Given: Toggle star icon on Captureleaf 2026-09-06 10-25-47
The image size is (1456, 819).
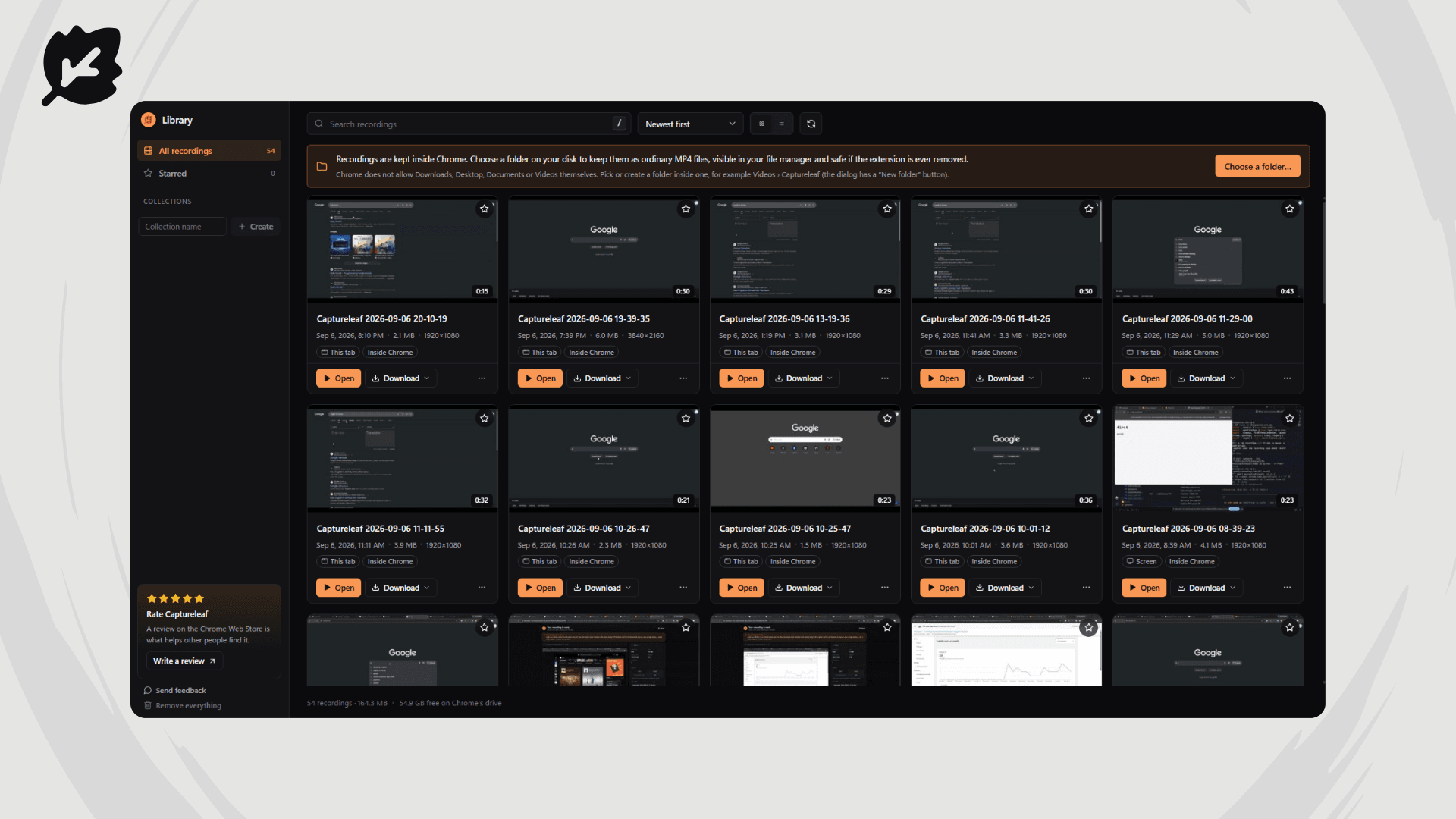Looking at the screenshot, I should click(887, 419).
